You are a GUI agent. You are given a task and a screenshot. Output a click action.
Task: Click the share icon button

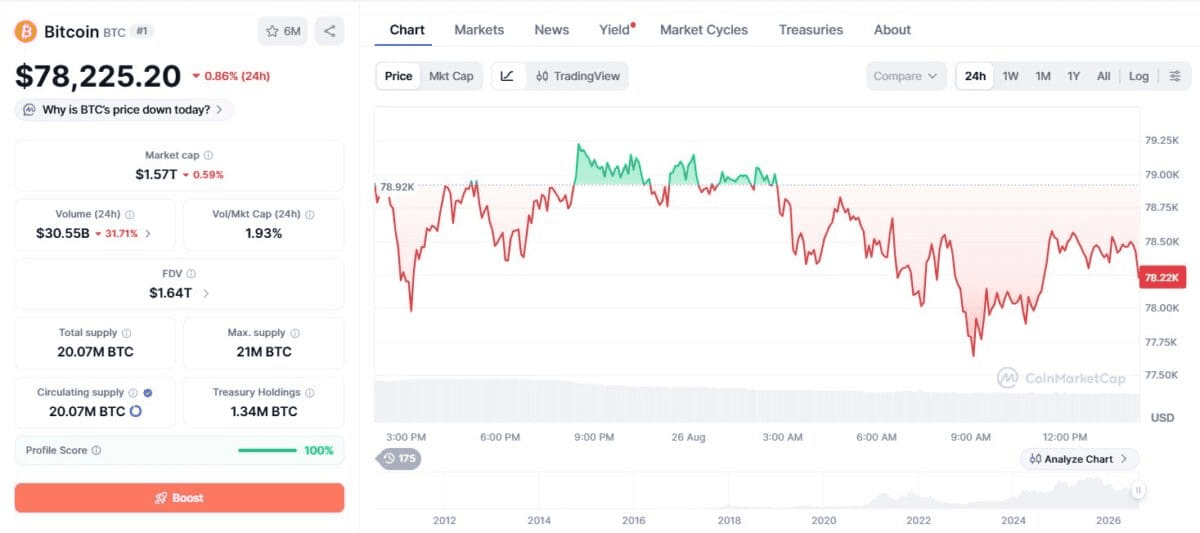(x=329, y=31)
